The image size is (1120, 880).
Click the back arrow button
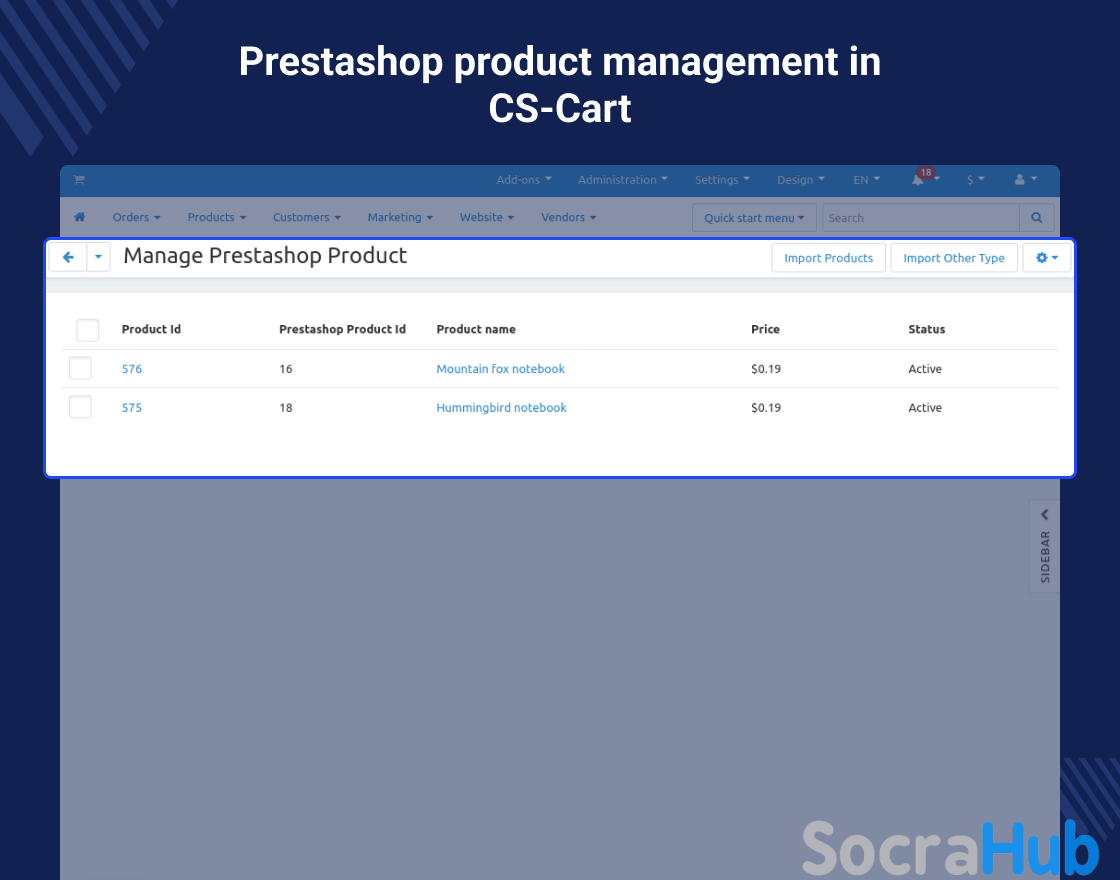[68, 257]
